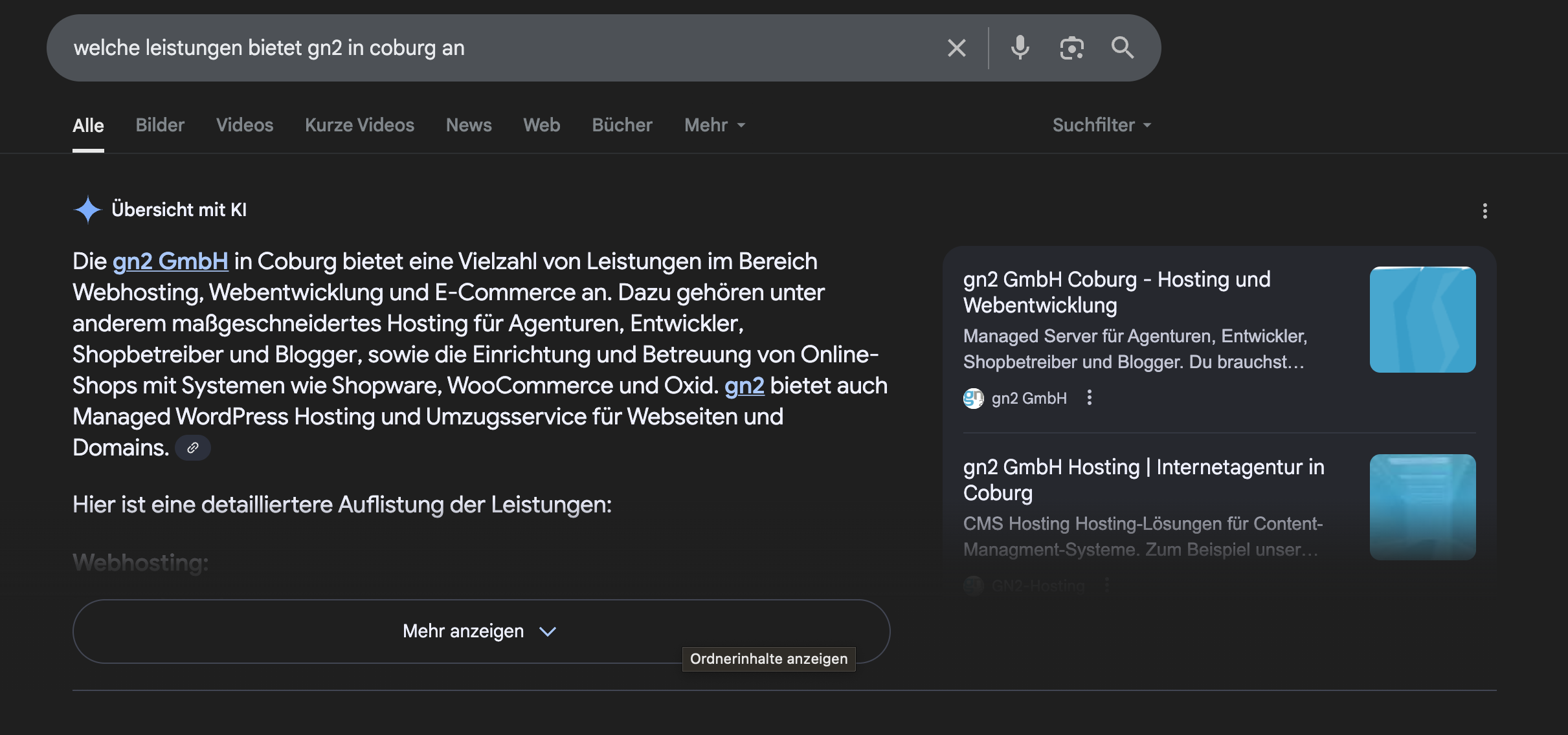This screenshot has width=1568, height=735.
Task: Click the 'Übersicht mit KI' heading
Action: point(179,210)
